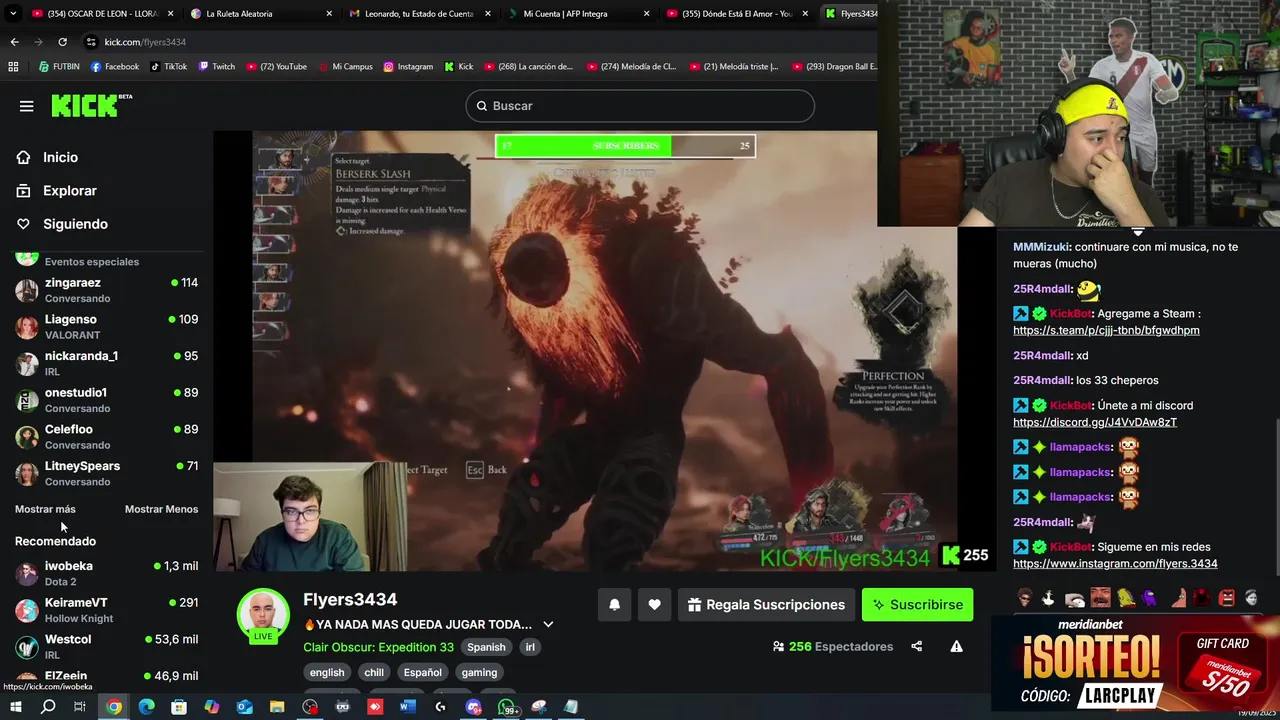Screen dimensions: 1280x720
Task: Toggle follow heart for Flyers3434
Action: (x=654, y=604)
